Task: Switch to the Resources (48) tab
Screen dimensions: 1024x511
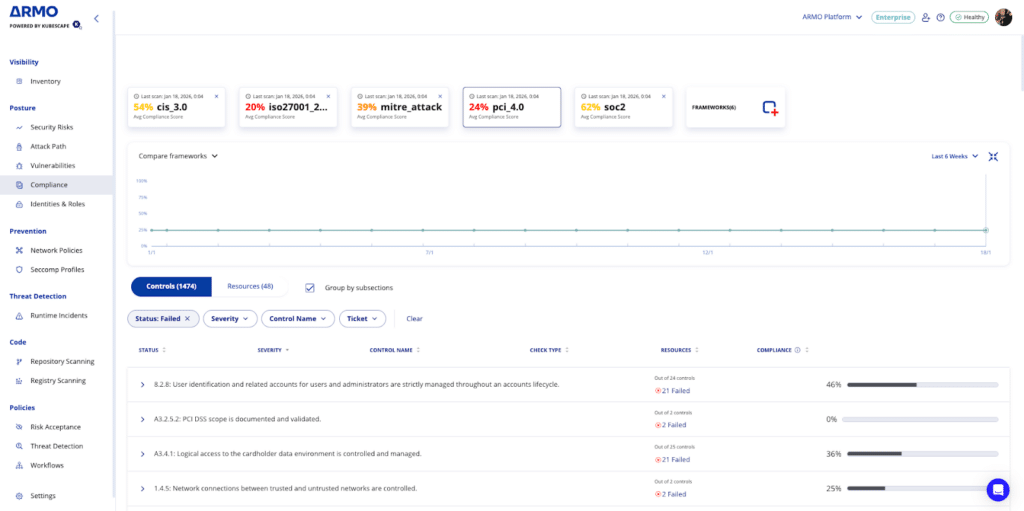Action: [250, 287]
